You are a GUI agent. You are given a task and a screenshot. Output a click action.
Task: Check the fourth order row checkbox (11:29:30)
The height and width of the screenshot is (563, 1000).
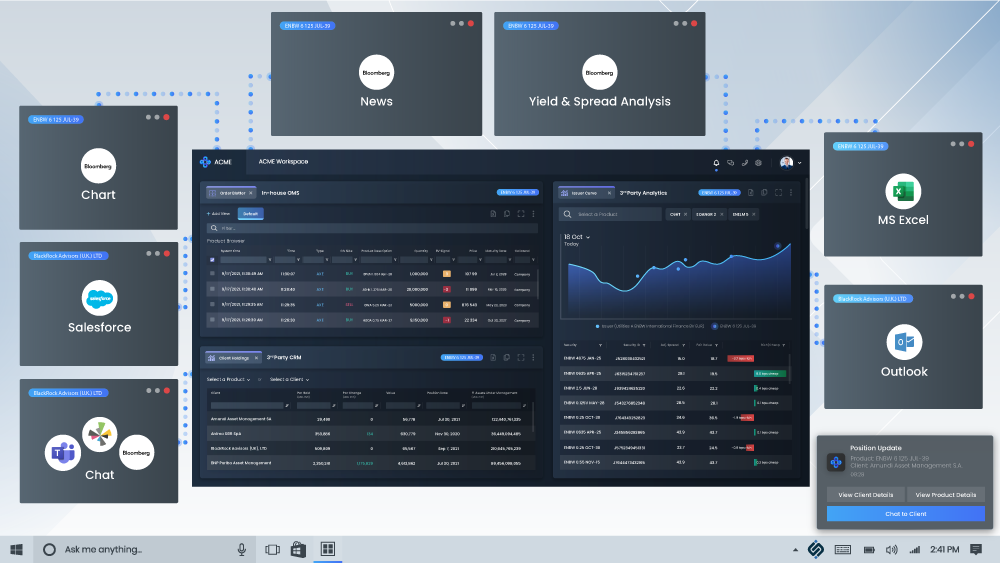pos(212,319)
